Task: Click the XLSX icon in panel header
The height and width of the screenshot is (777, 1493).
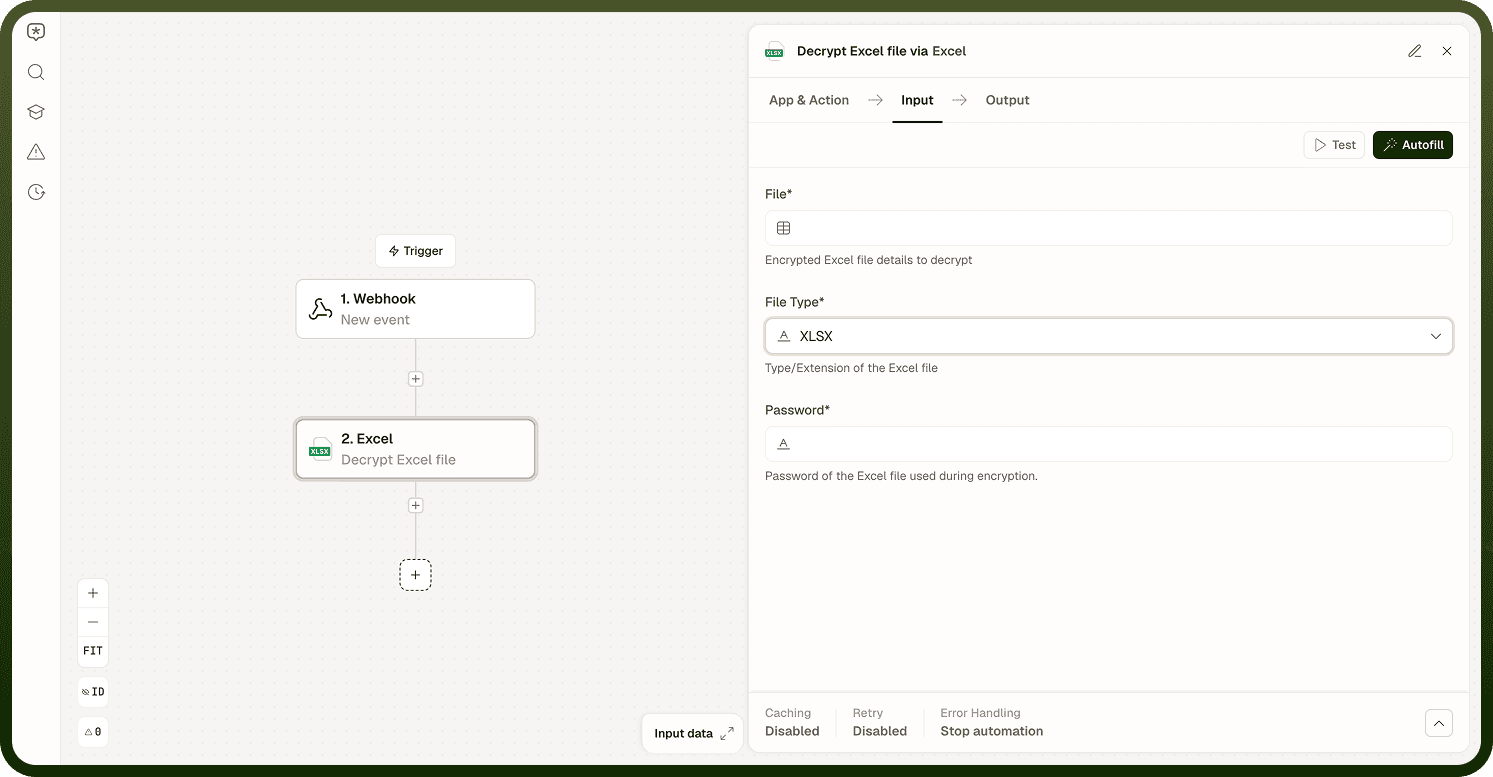Action: [775, 51]
